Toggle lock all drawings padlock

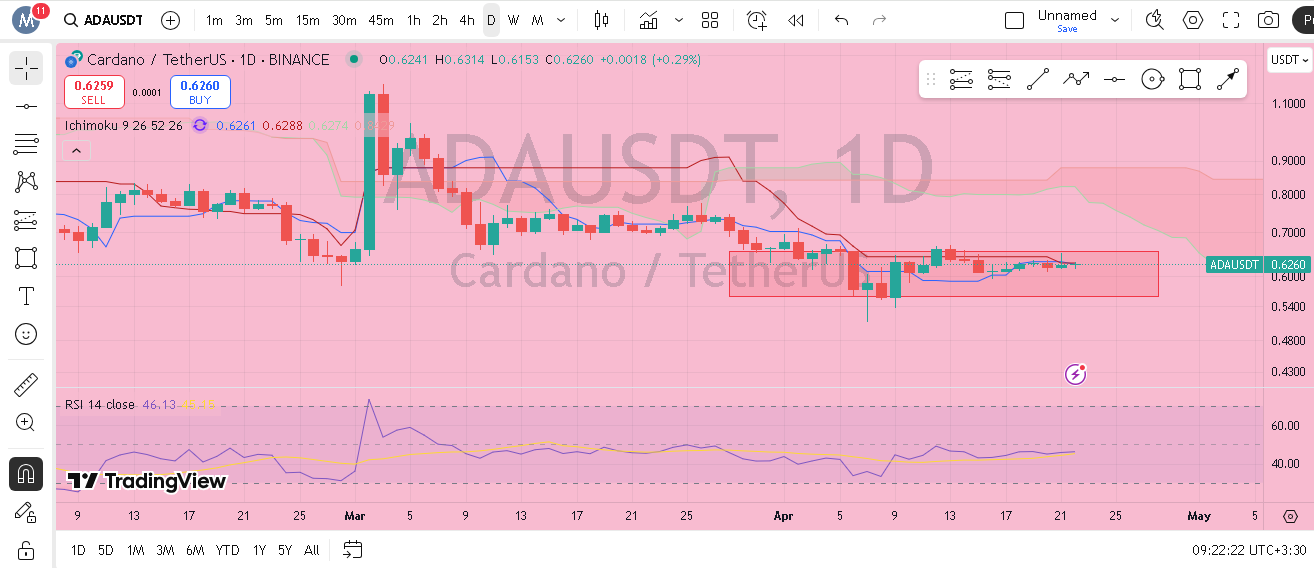click(26, 550)
